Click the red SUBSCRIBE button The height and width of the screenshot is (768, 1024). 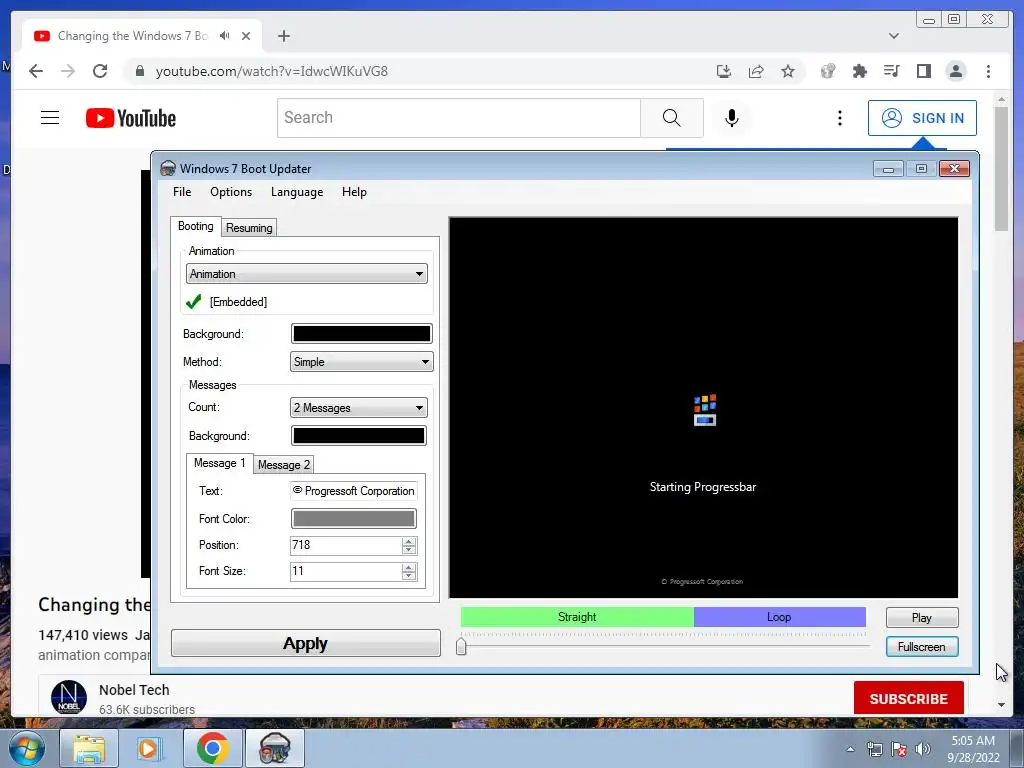pos(908,699)
